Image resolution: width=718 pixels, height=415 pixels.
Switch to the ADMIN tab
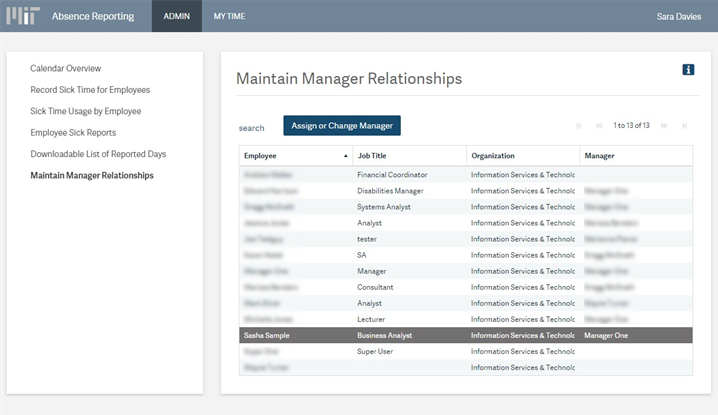tap(177, 16)
